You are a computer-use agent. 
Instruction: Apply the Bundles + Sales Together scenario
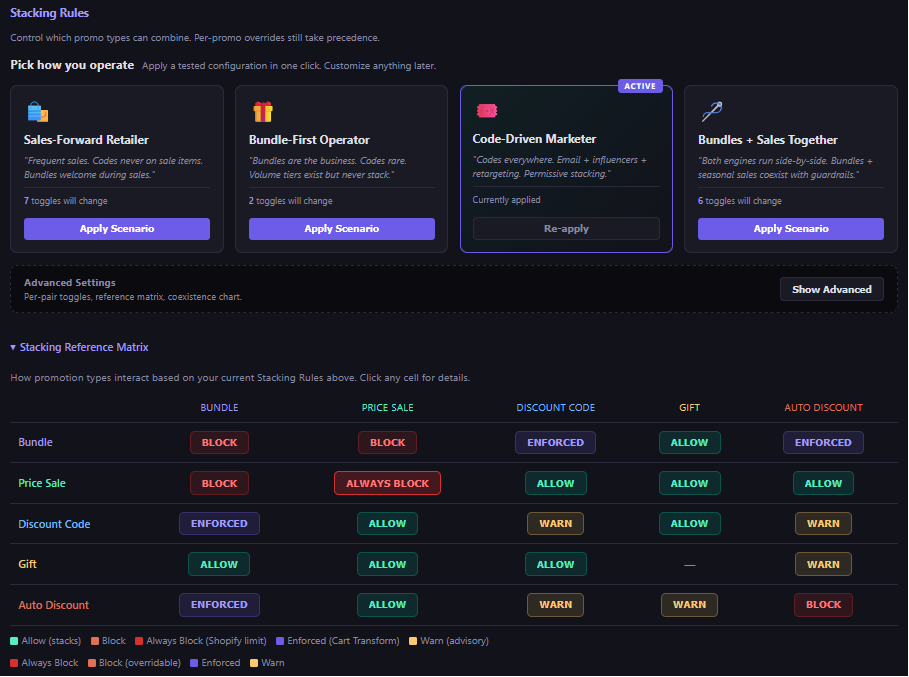coord(791,229)
